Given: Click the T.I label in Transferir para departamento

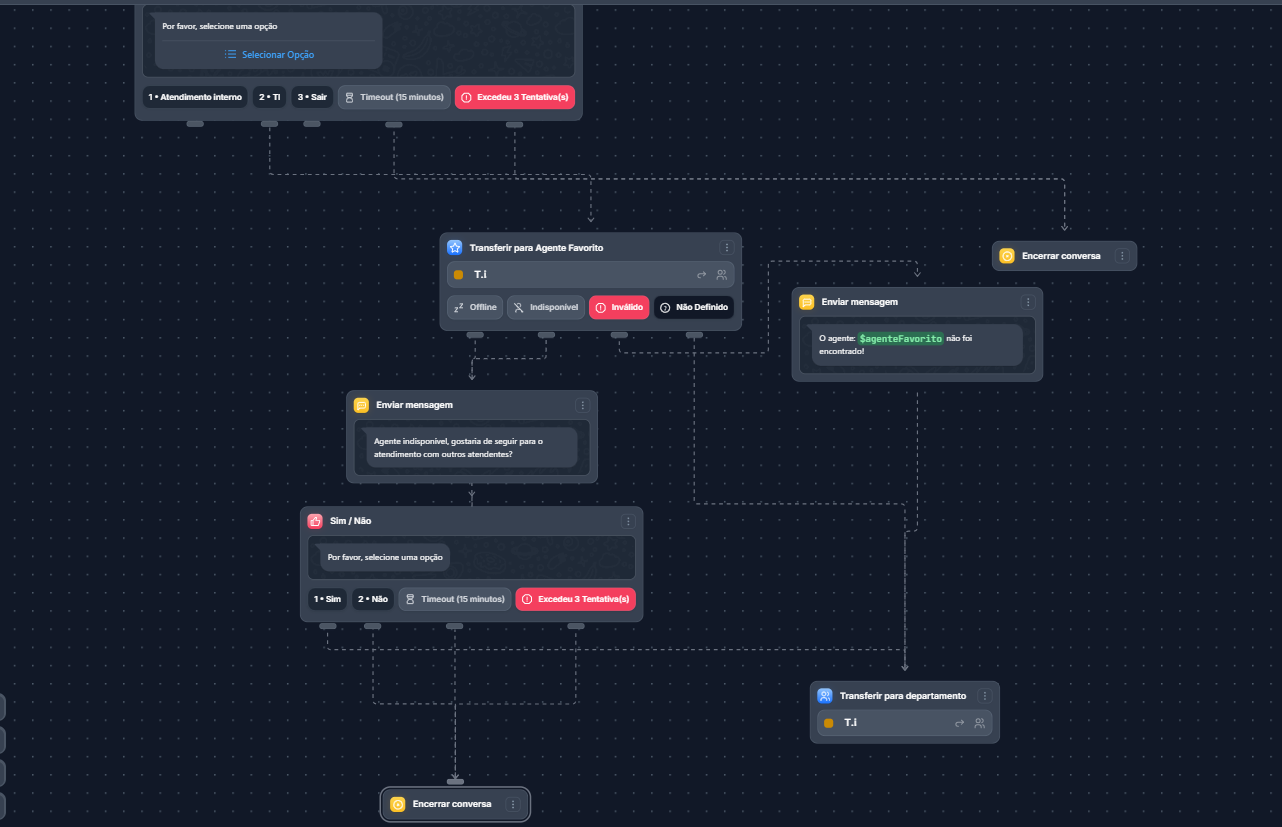Looking at the screenshot, I should coord(850,722).
